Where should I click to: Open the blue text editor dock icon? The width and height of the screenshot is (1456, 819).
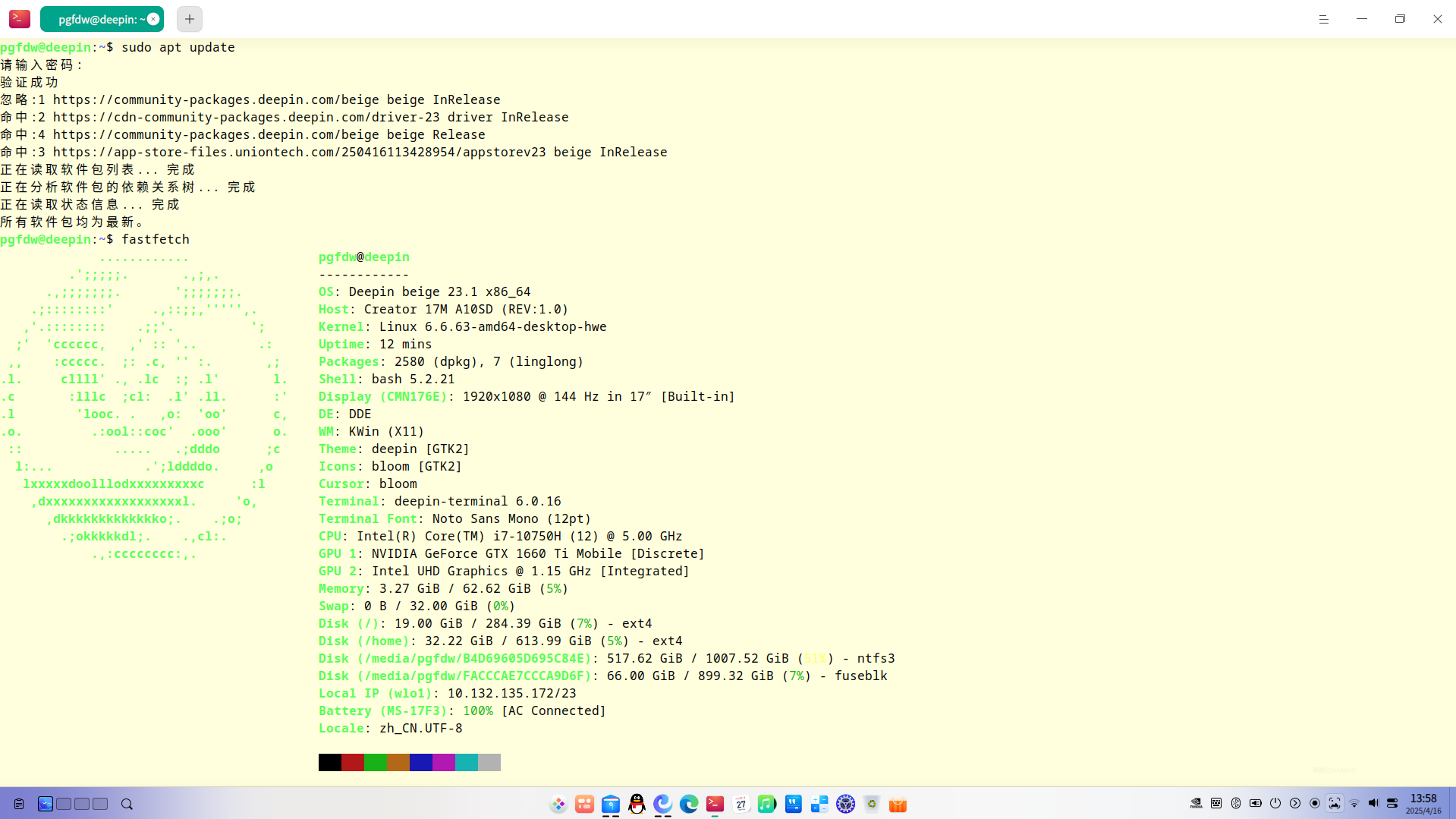pos(794,804)
